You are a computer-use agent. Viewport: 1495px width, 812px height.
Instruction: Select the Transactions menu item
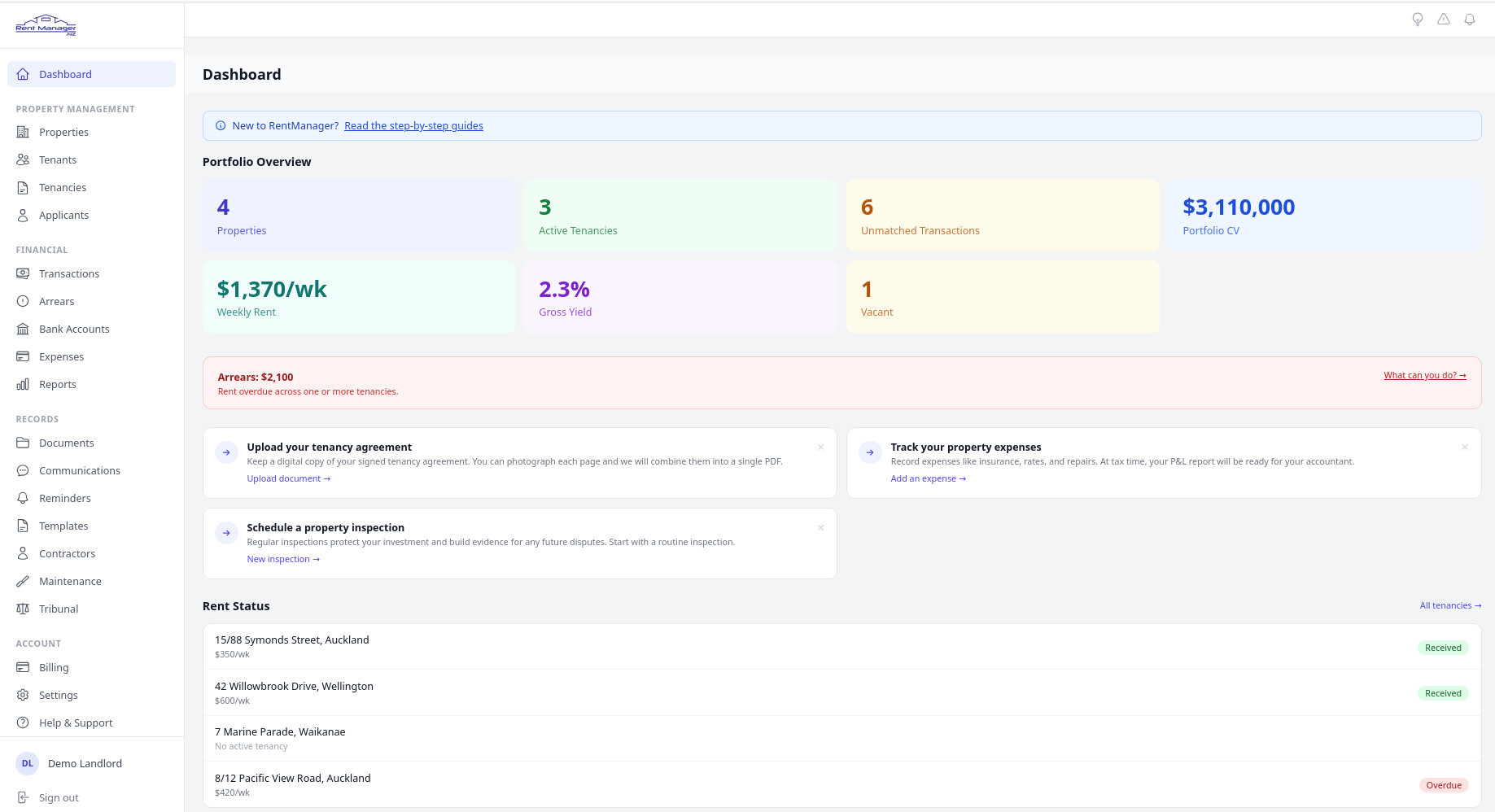pos(91,273)
